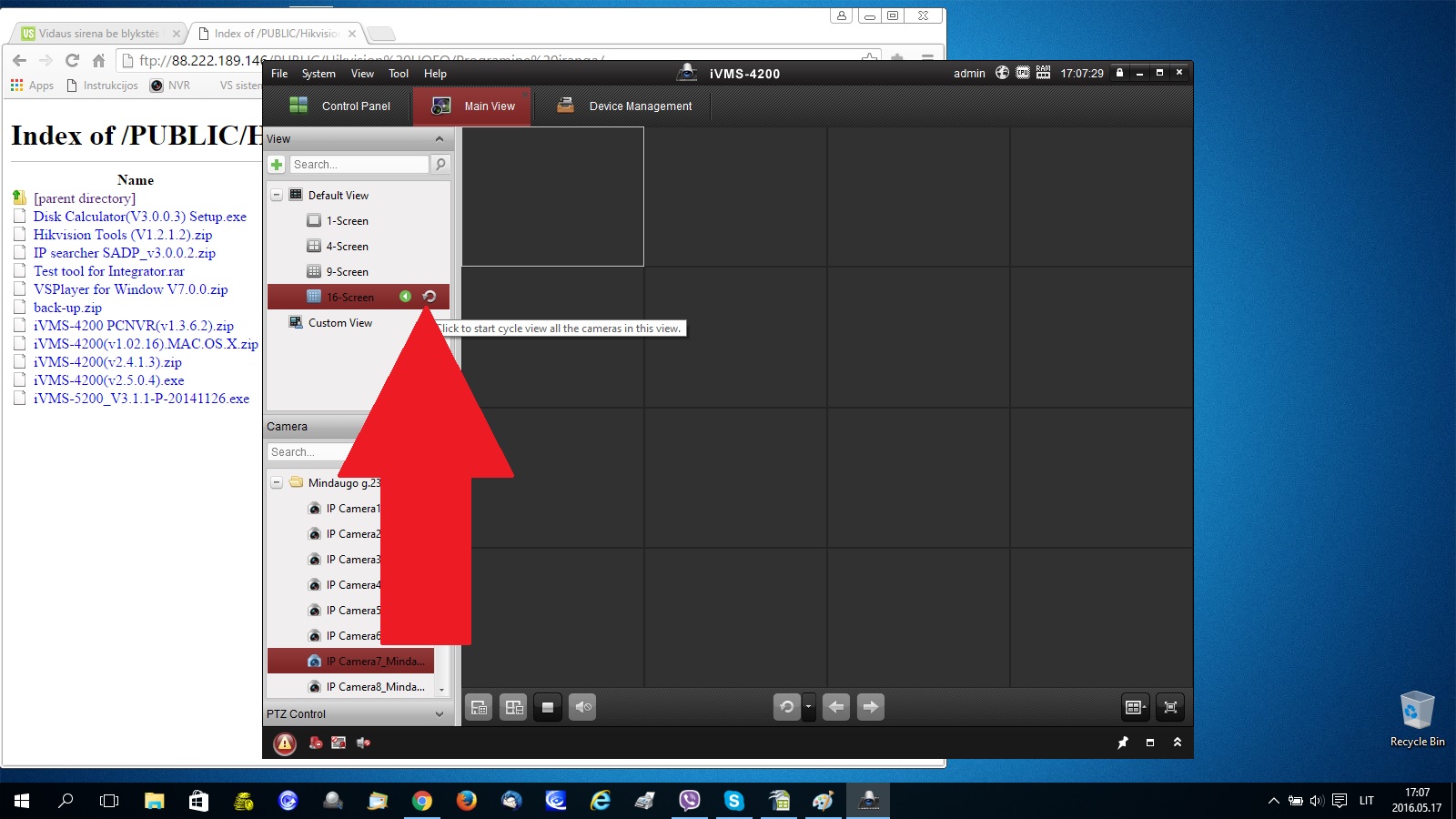Screen dimensions: 1456x819
Task: Click the magnifier next to View search
Action: click(440, 165)
